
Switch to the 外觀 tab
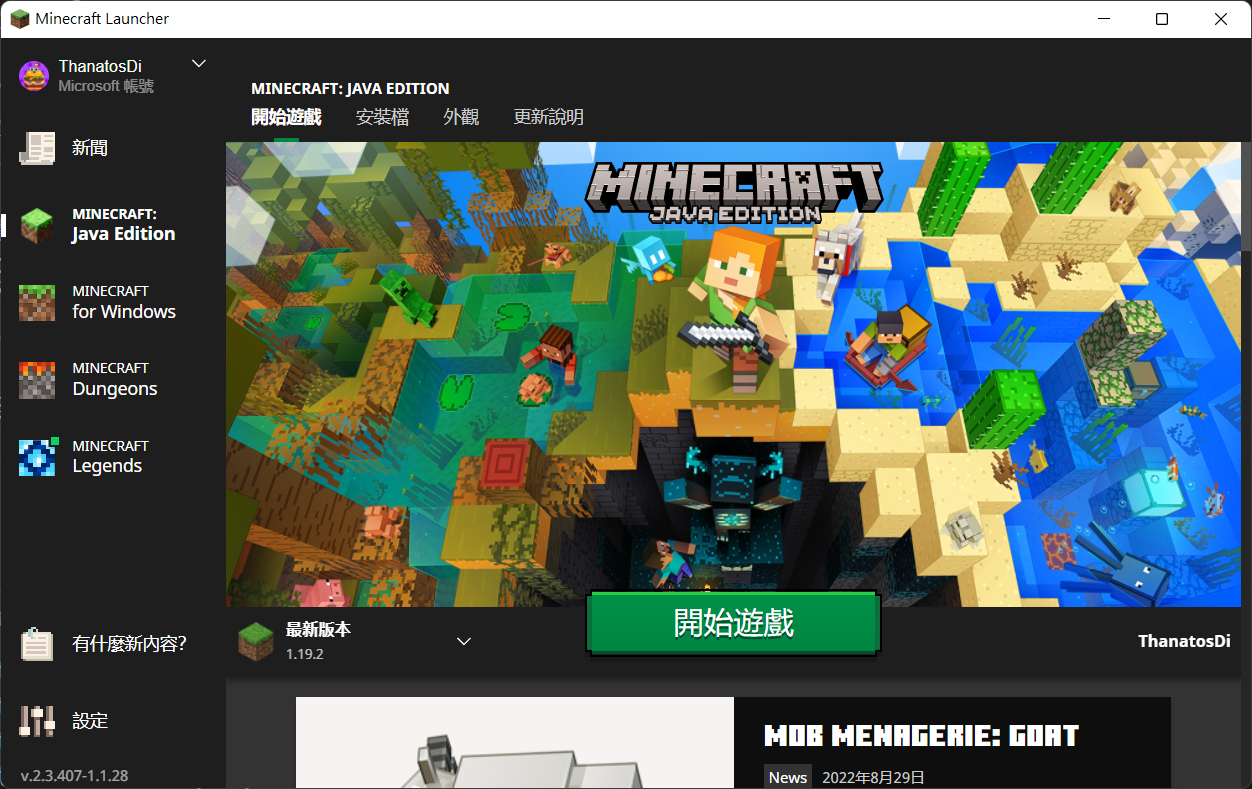tap(461, 117)
